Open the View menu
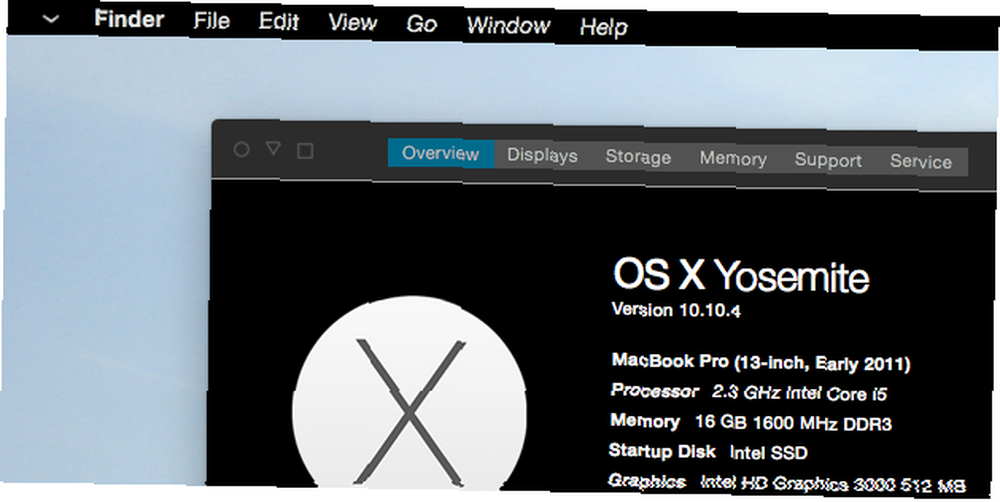 click(x=353, y=23)
